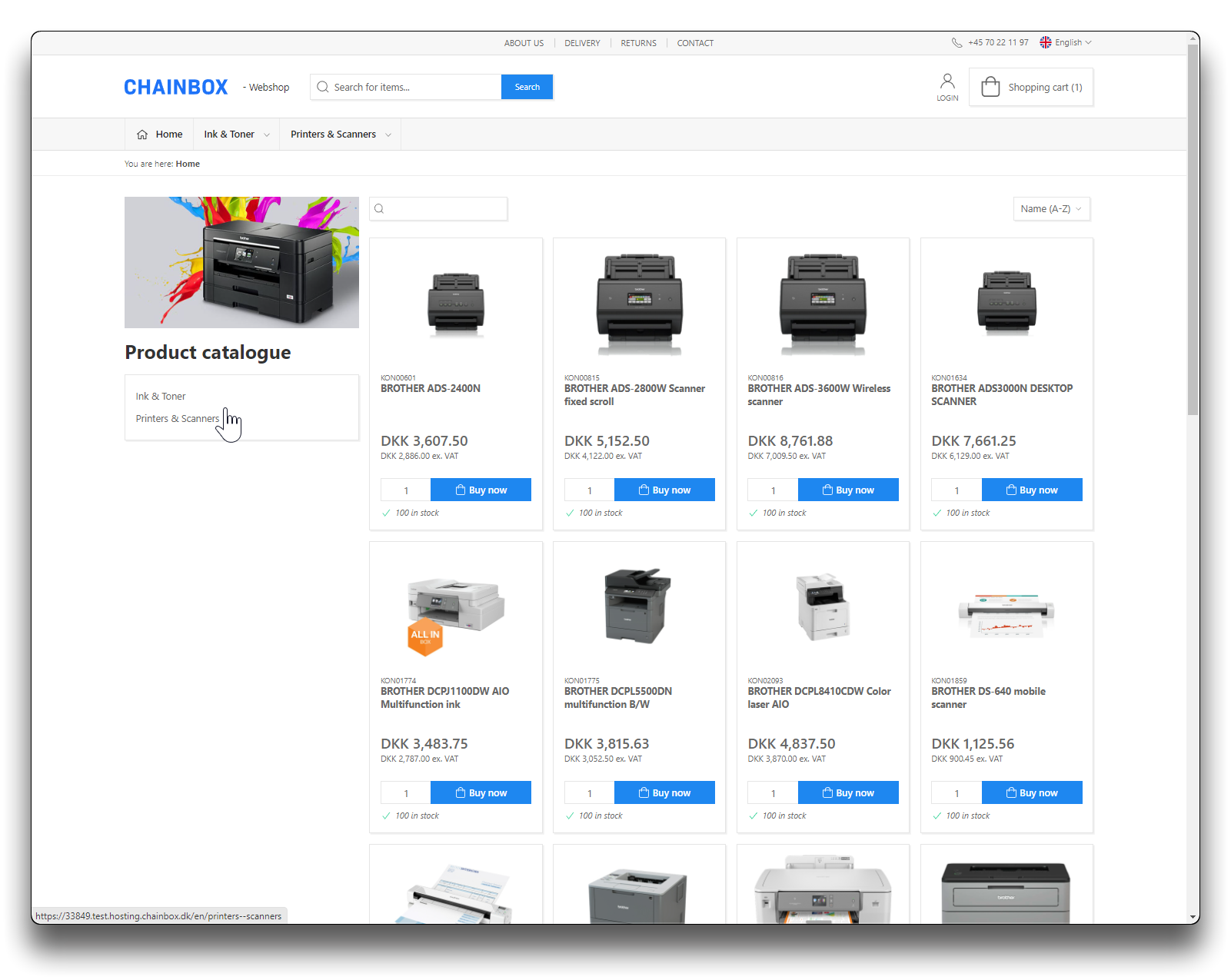
Task: Click the home icon in navigation bar
Action: pyautogui.click(x=142, y=135)
